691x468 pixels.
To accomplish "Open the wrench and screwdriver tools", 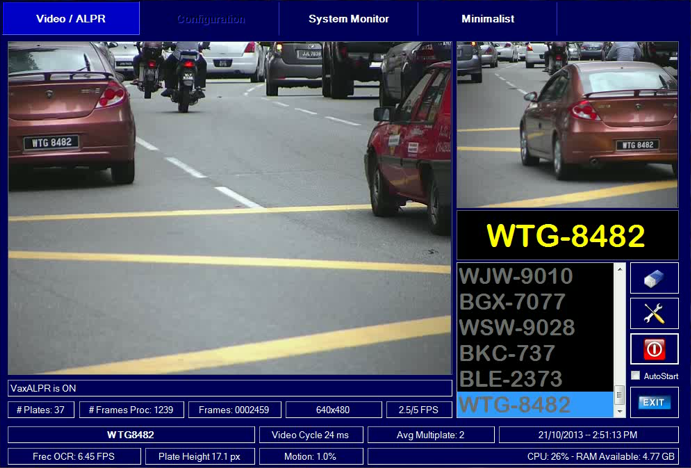I will 654,313.
